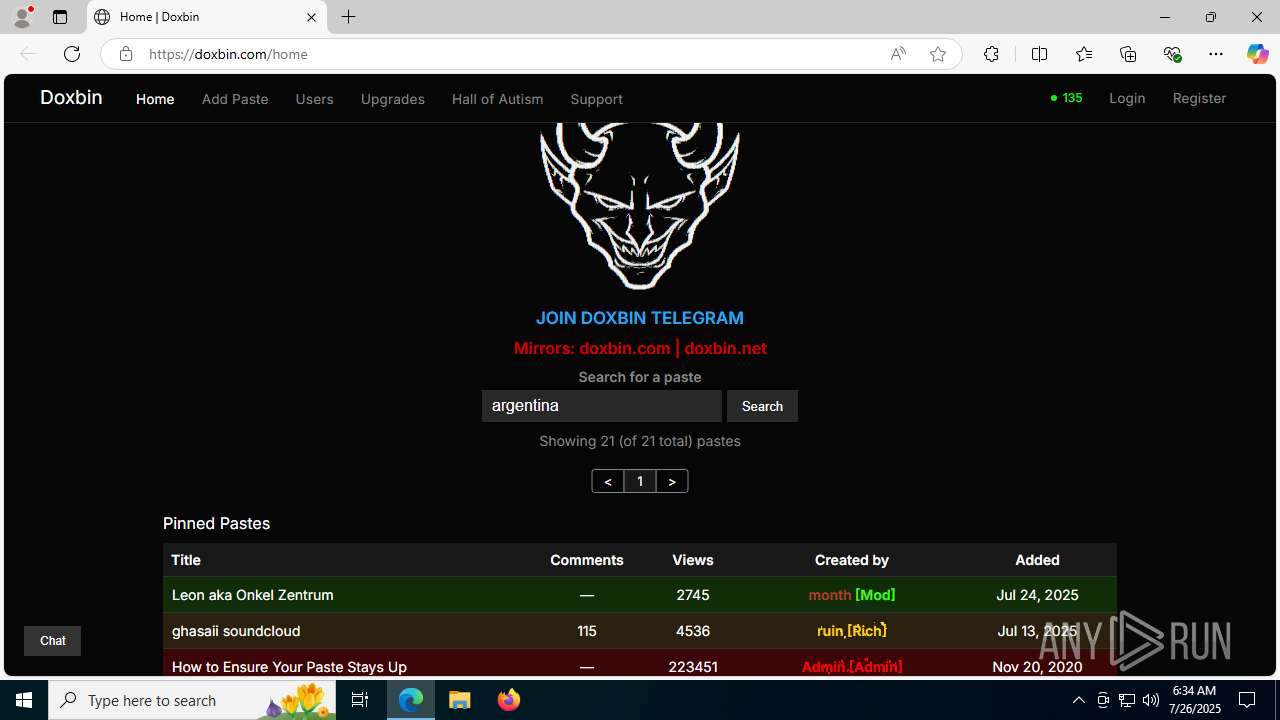Click creator month [Mod]
1280x720 pixels.
(852, 595)
